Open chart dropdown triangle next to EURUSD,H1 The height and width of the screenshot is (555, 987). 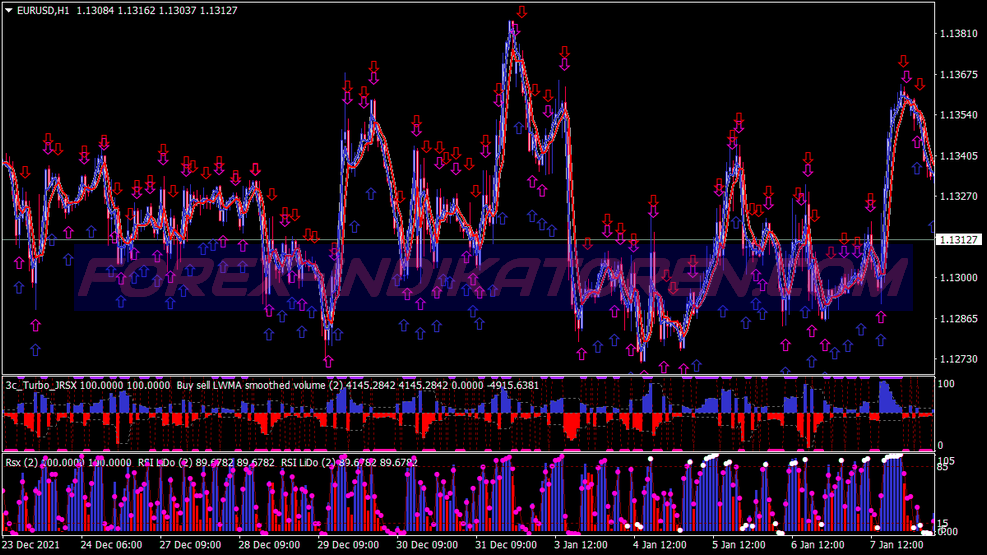[9, 10]
